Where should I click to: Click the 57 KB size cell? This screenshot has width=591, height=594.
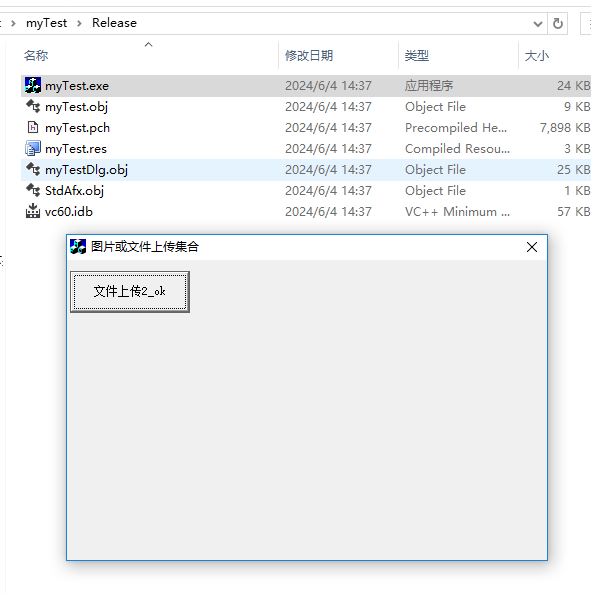[x=574, y=211]
